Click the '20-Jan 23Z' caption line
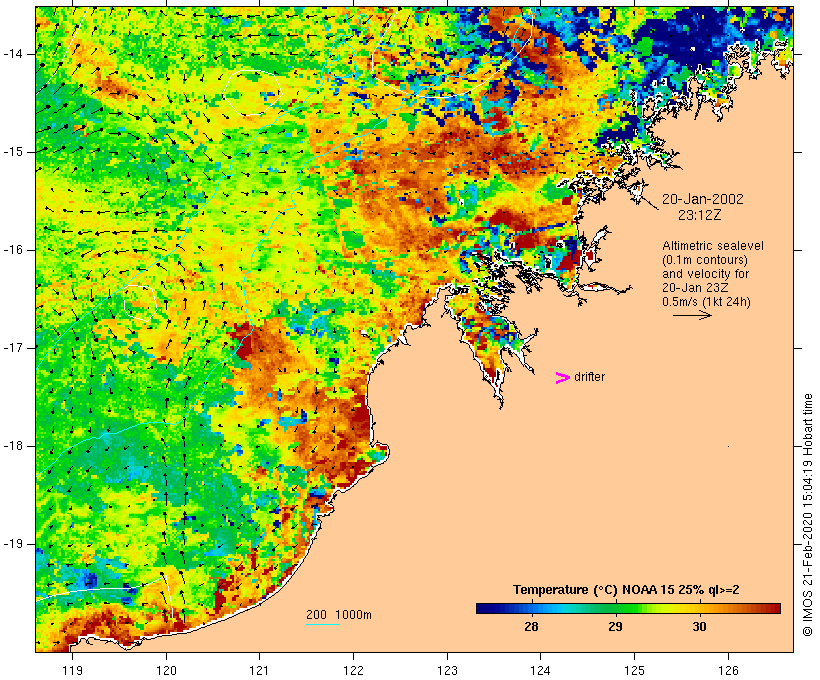 coord(695,288)
